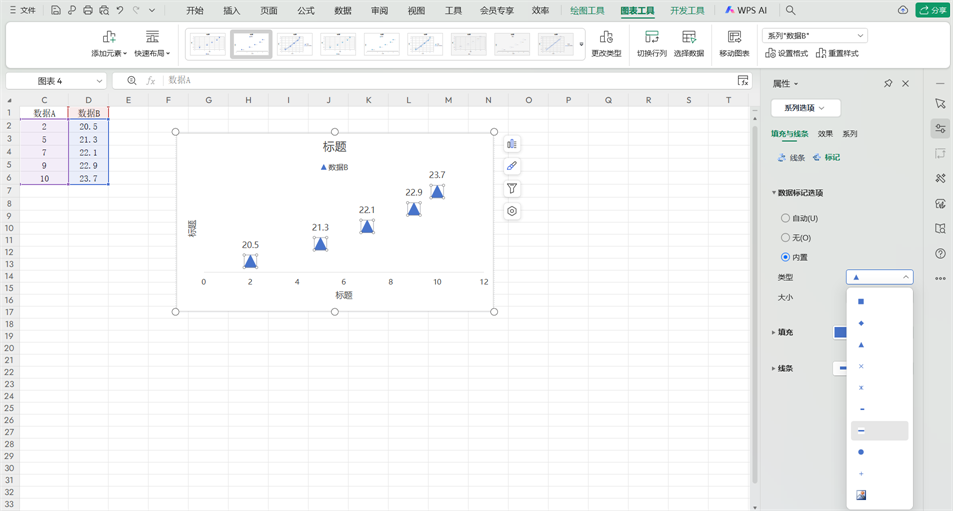Pin the 属性 properties panel
The width and height of the screenshot is (953, 511).
point(888,84)
